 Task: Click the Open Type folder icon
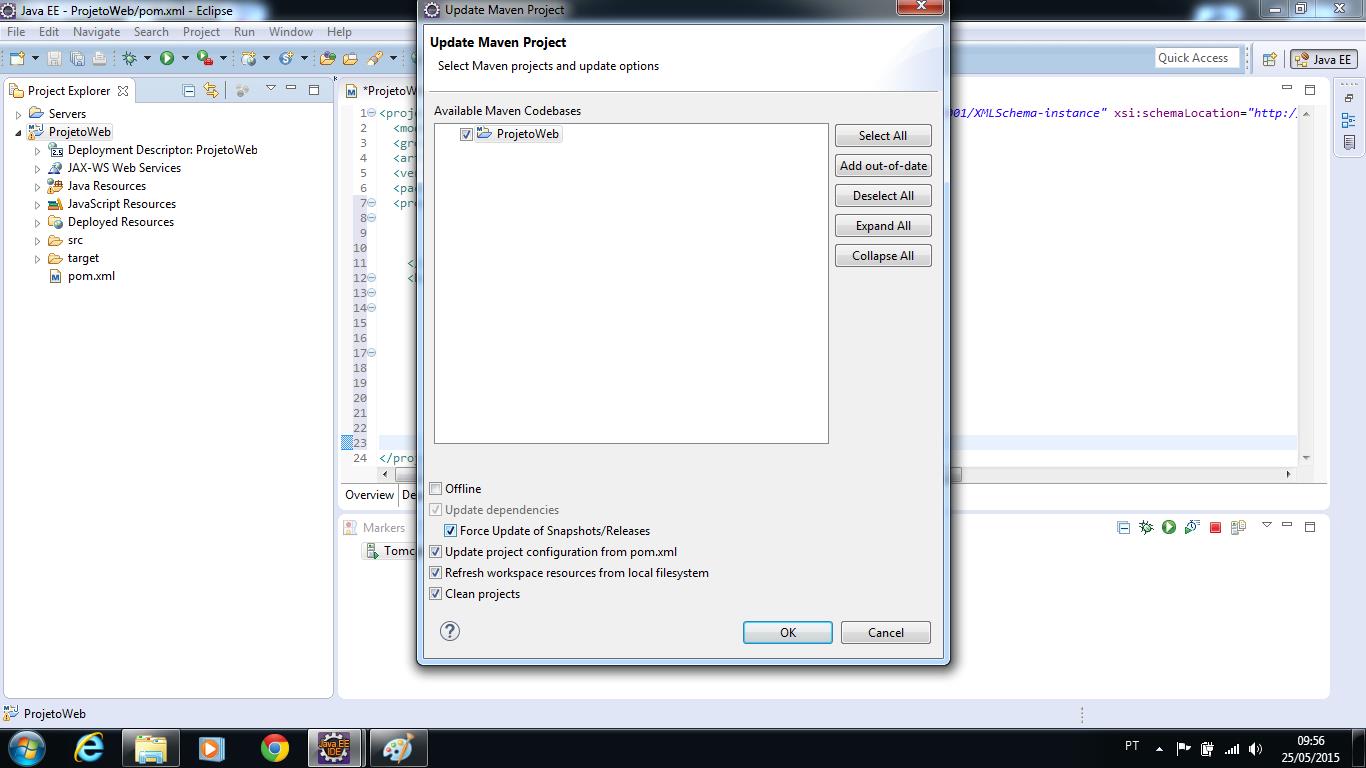328,58
